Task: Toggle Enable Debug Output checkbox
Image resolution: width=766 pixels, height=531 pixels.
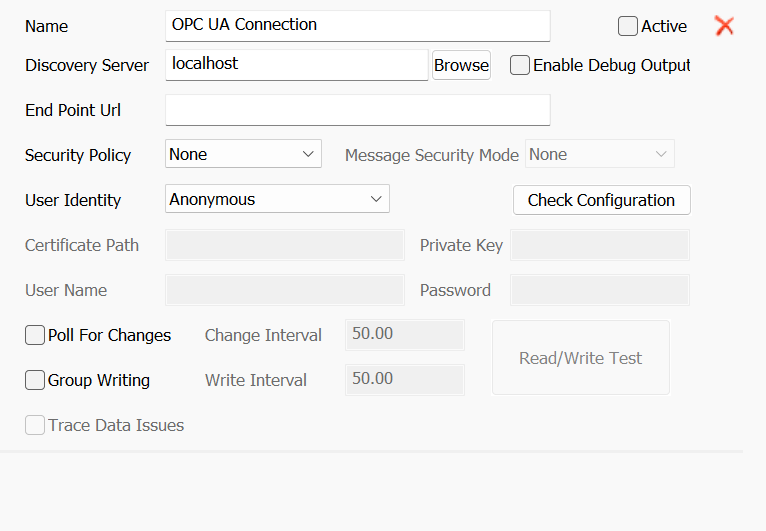Action: [520, 65]
